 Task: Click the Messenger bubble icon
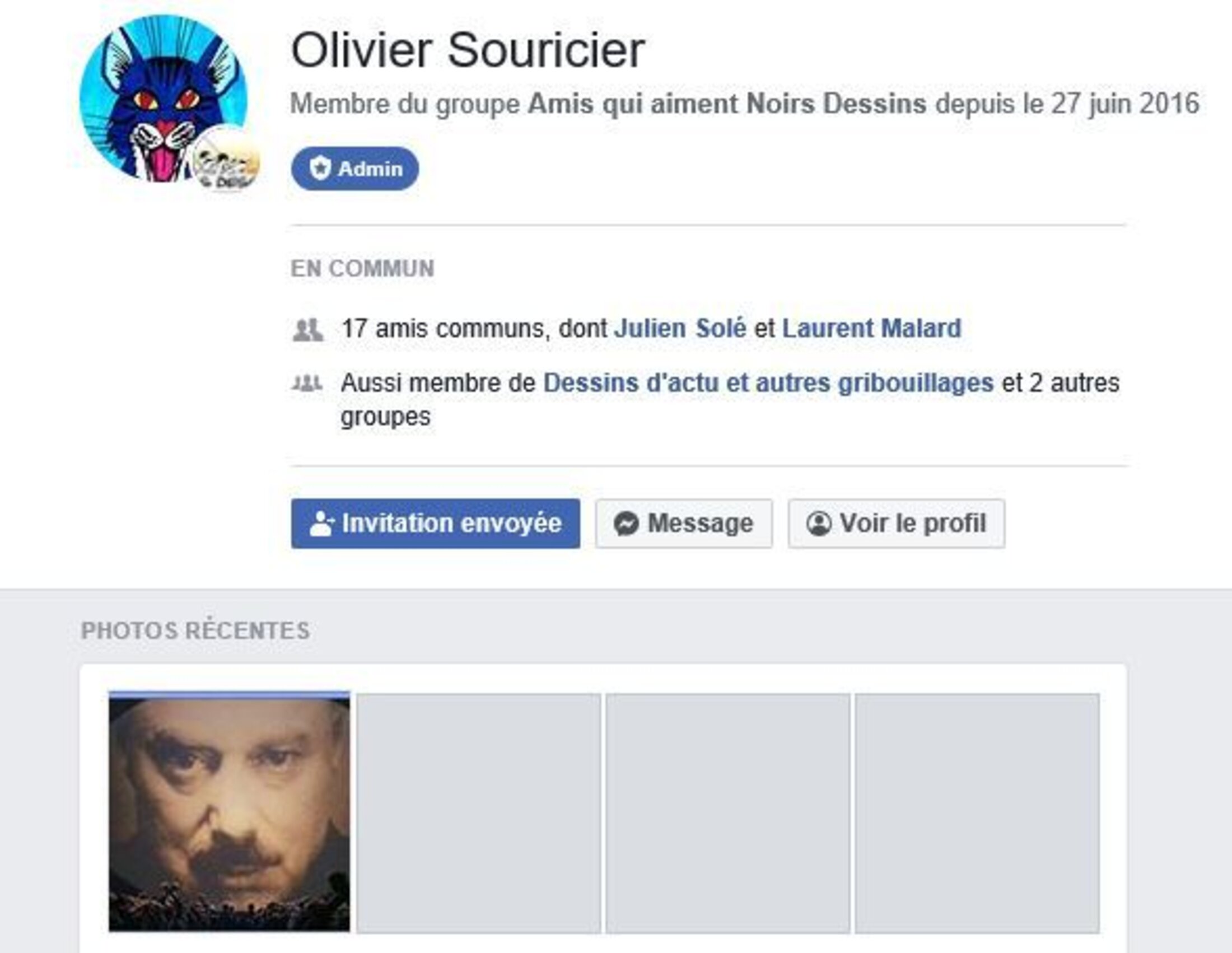pos(626,524)
